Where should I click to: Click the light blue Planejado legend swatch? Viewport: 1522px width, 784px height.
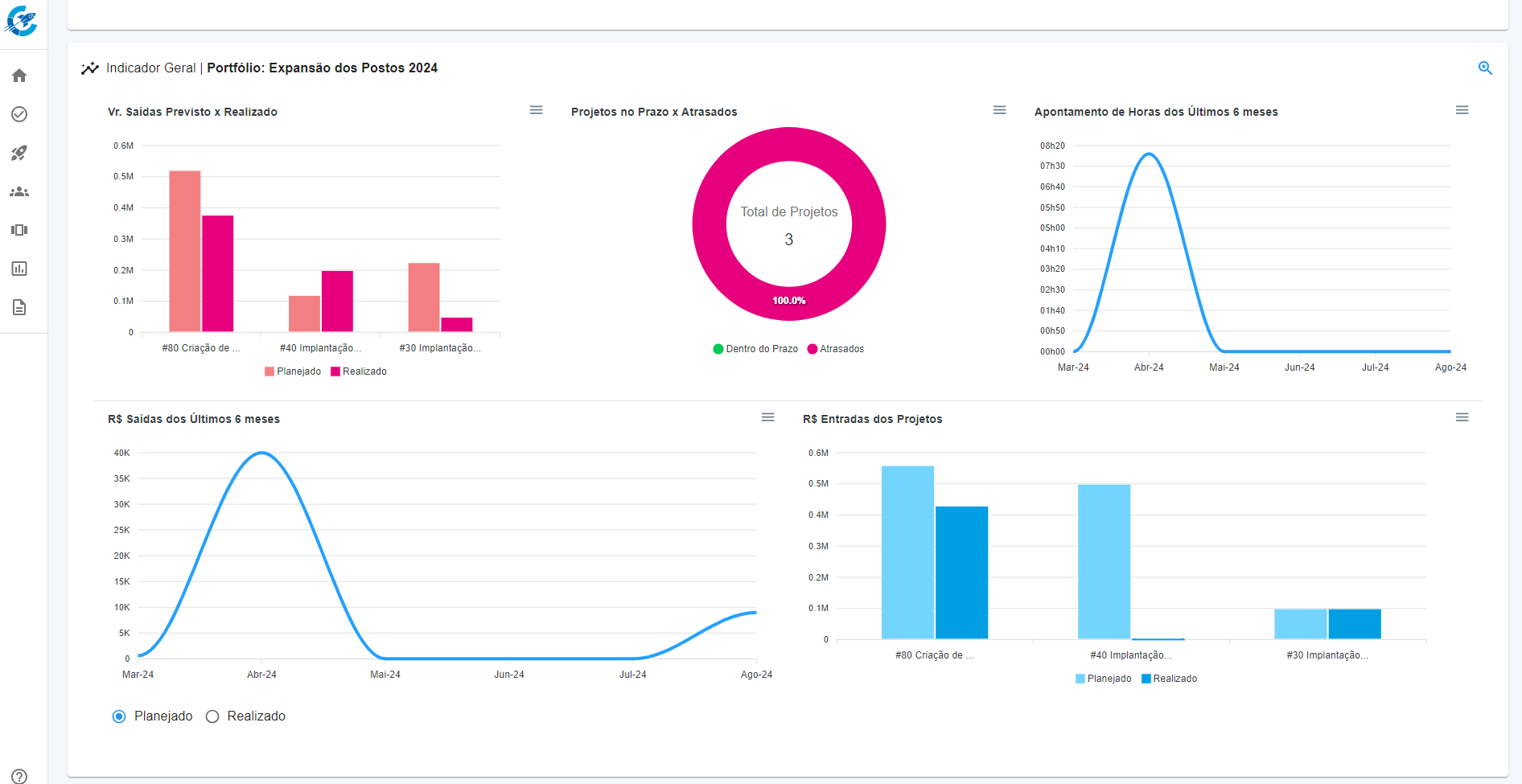point(1080,679)
